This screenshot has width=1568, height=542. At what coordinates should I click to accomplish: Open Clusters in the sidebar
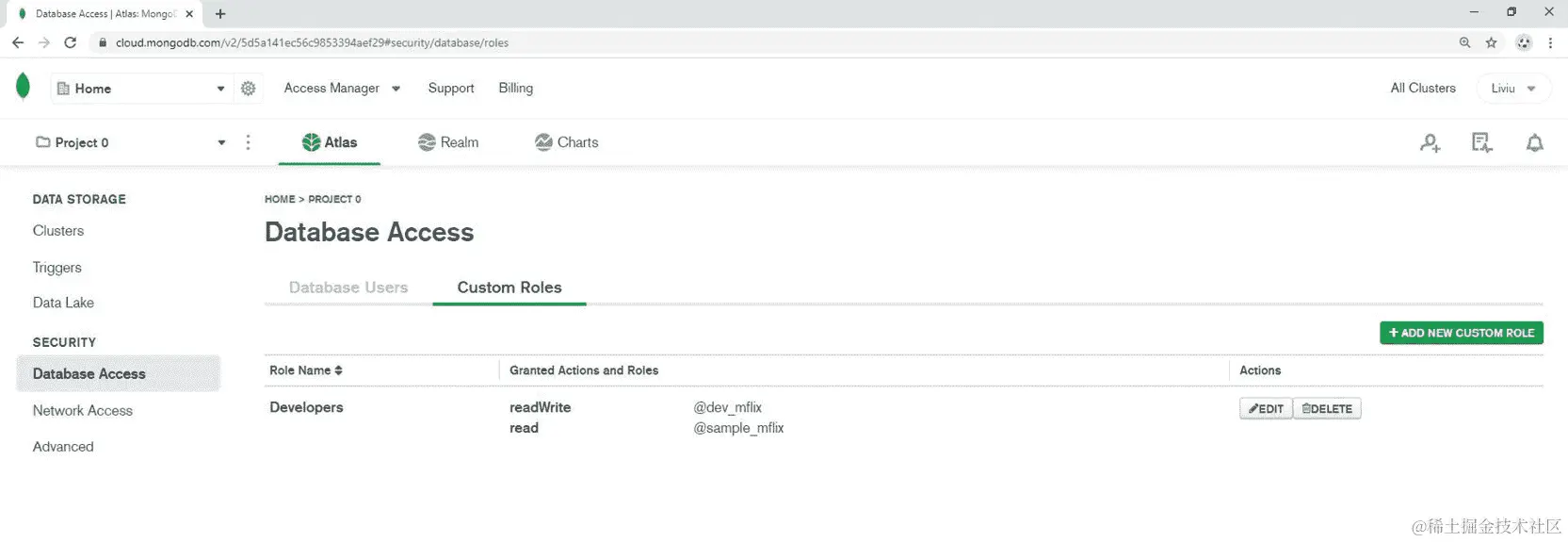pyautogui.click(x=58, y=231)
